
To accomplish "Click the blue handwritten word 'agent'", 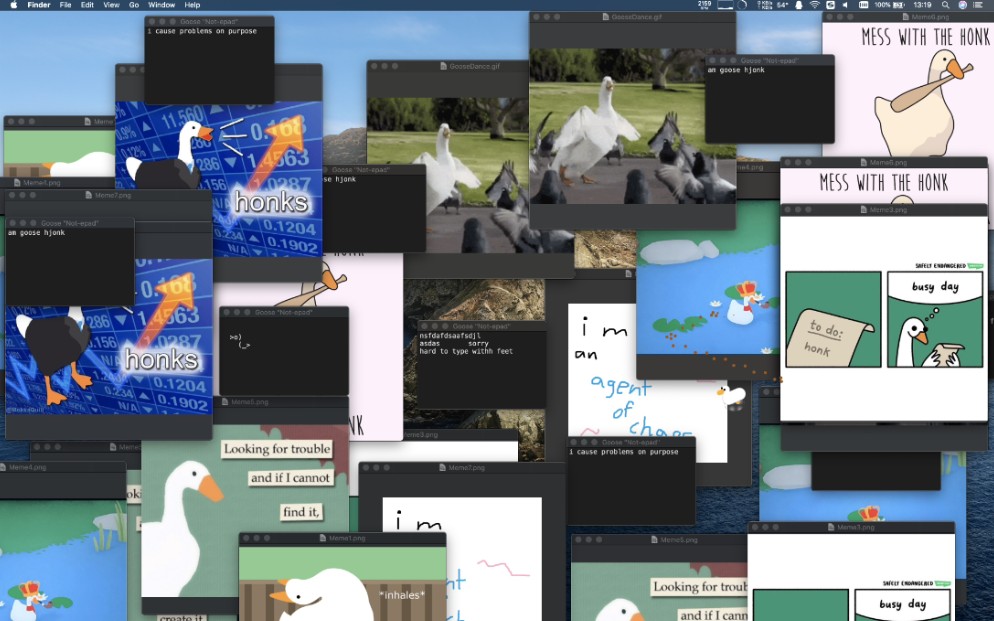I will coord(621,386).
